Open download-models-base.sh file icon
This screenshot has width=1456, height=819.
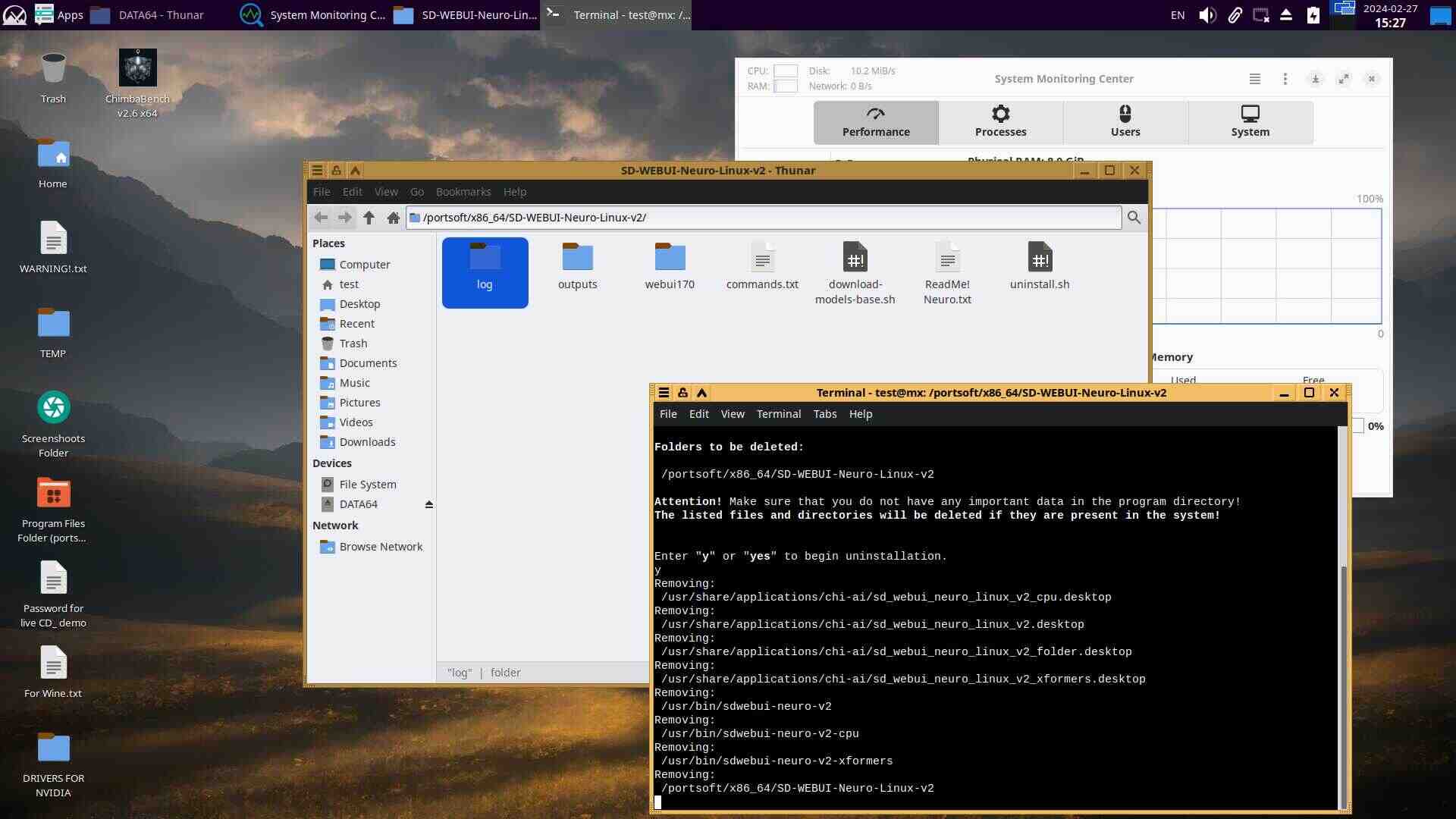tap(855, 258)
